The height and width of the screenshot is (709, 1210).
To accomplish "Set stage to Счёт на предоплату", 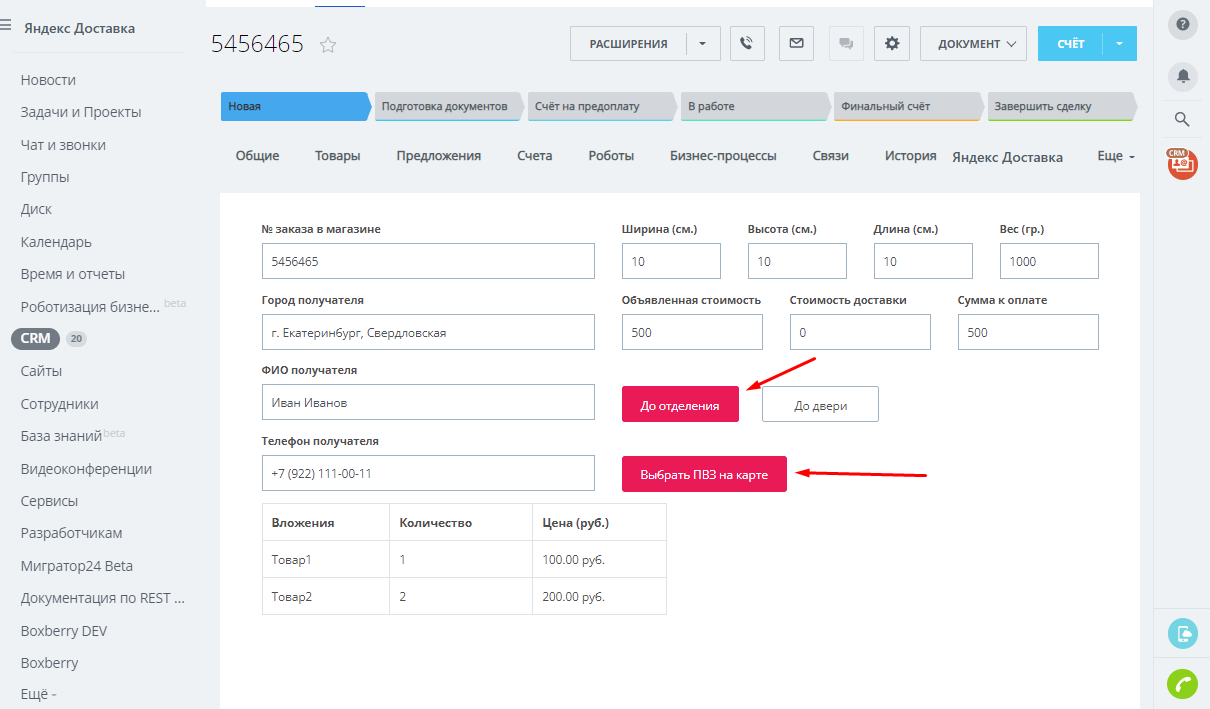I will (602, 106).
